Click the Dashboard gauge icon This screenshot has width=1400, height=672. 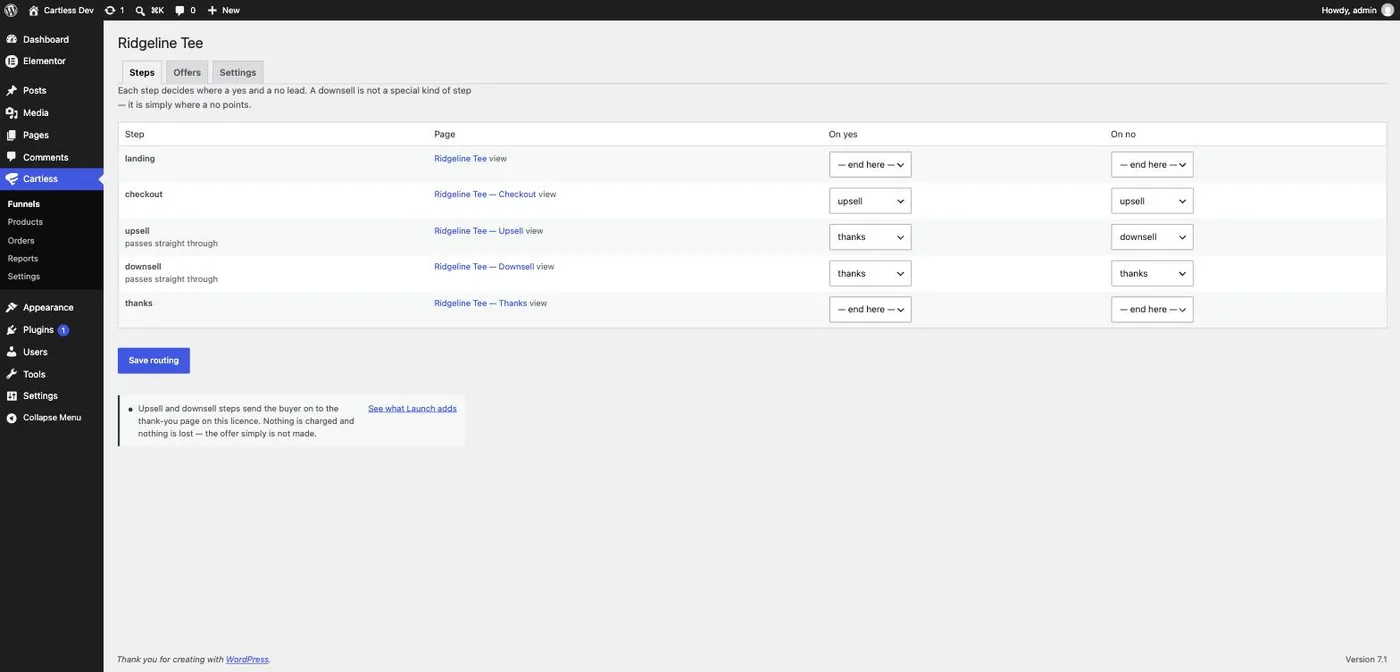(x=12, y=39)
